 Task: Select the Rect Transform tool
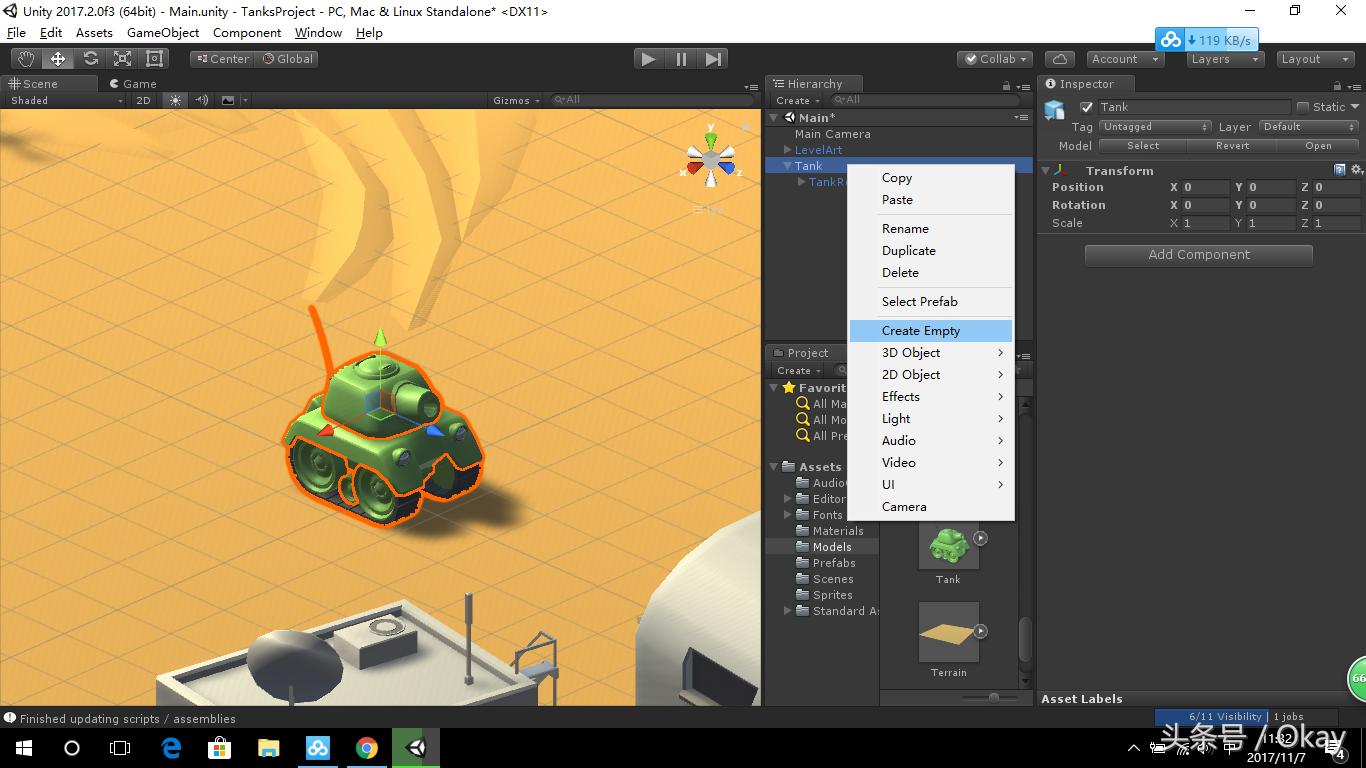click(x=153, y=58)
